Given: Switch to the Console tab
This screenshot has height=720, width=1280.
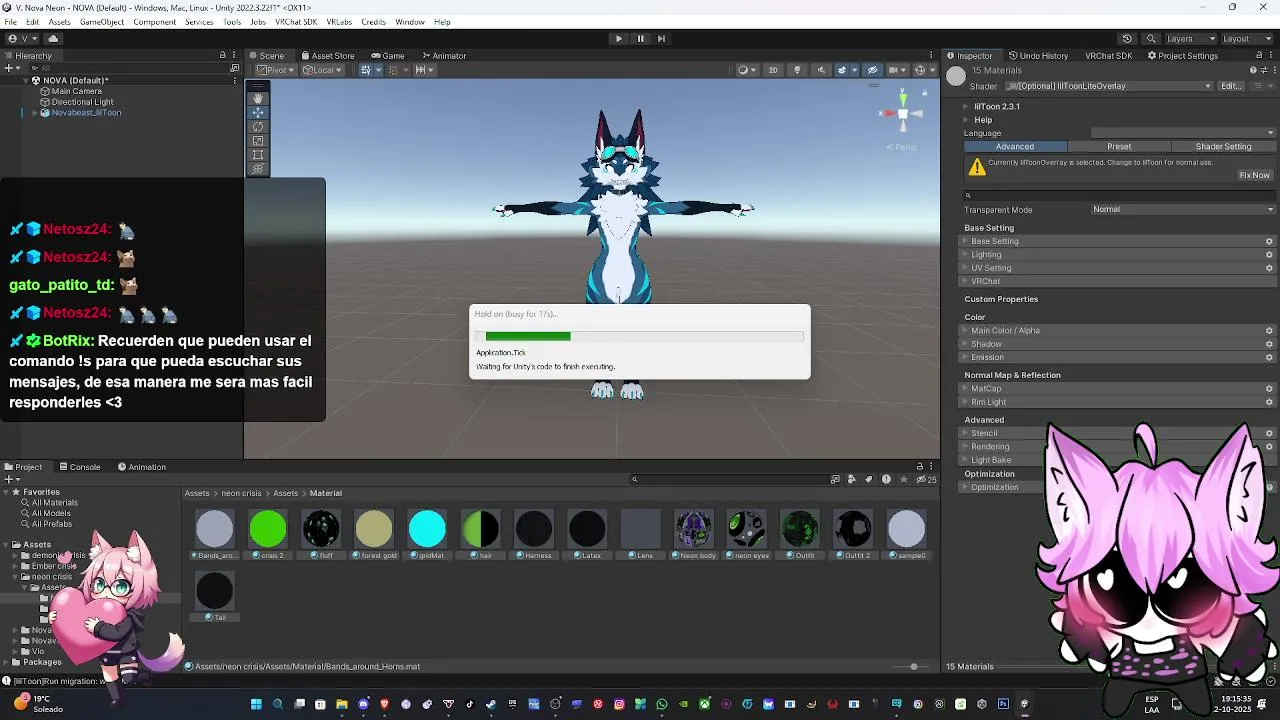Looking at the screenshot, I should [80, 466].
